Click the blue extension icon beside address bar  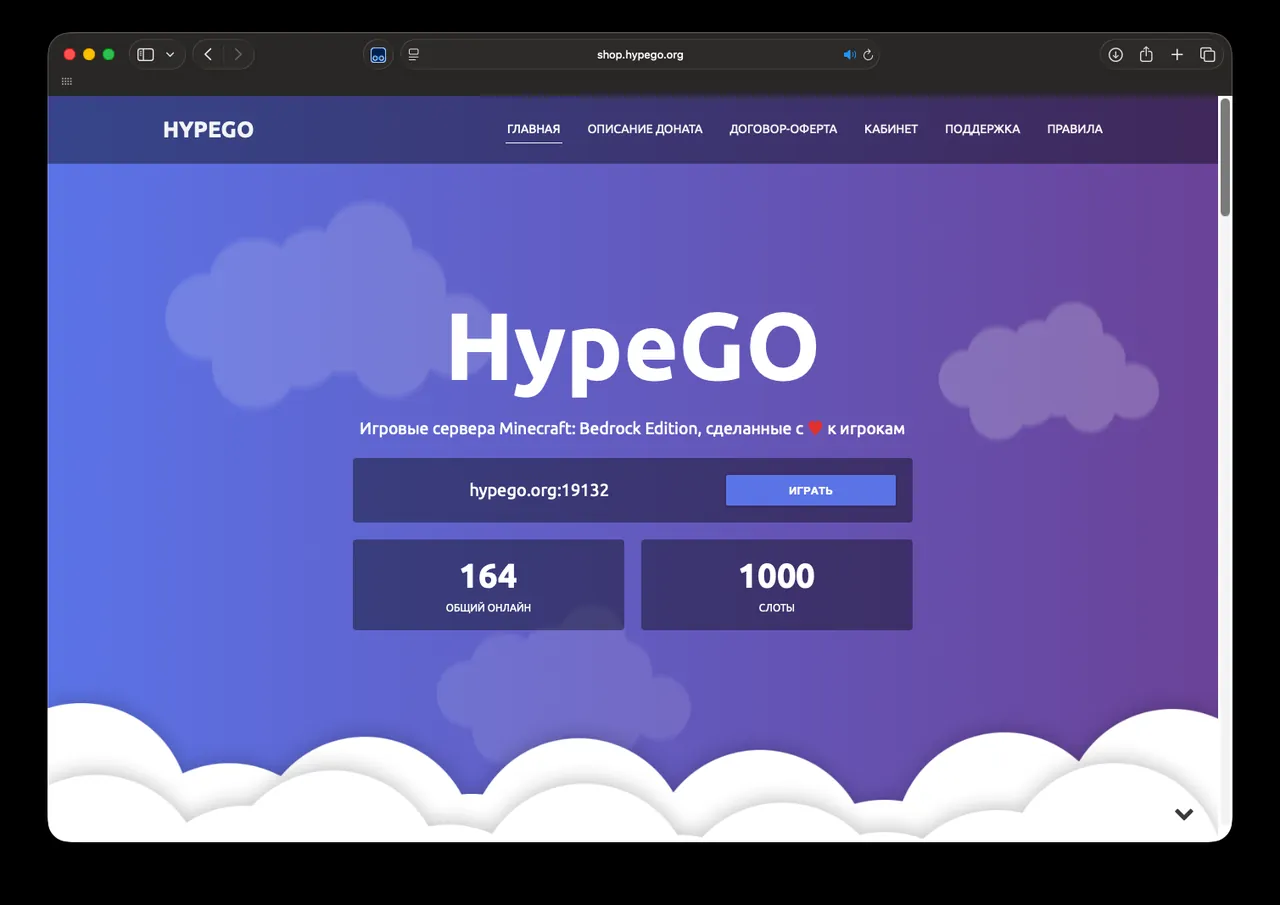pos(378,55)
